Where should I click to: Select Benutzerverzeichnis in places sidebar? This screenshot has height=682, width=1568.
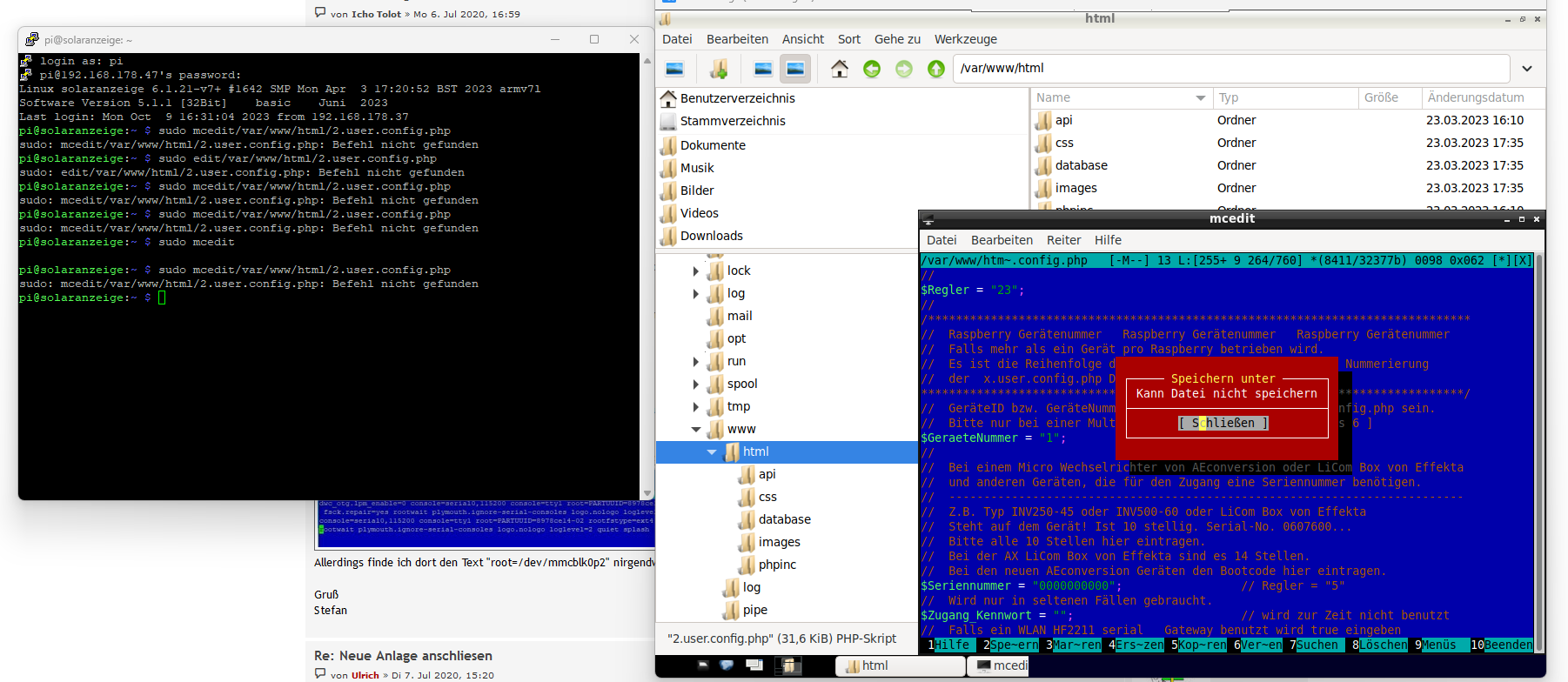pos(737,98)
